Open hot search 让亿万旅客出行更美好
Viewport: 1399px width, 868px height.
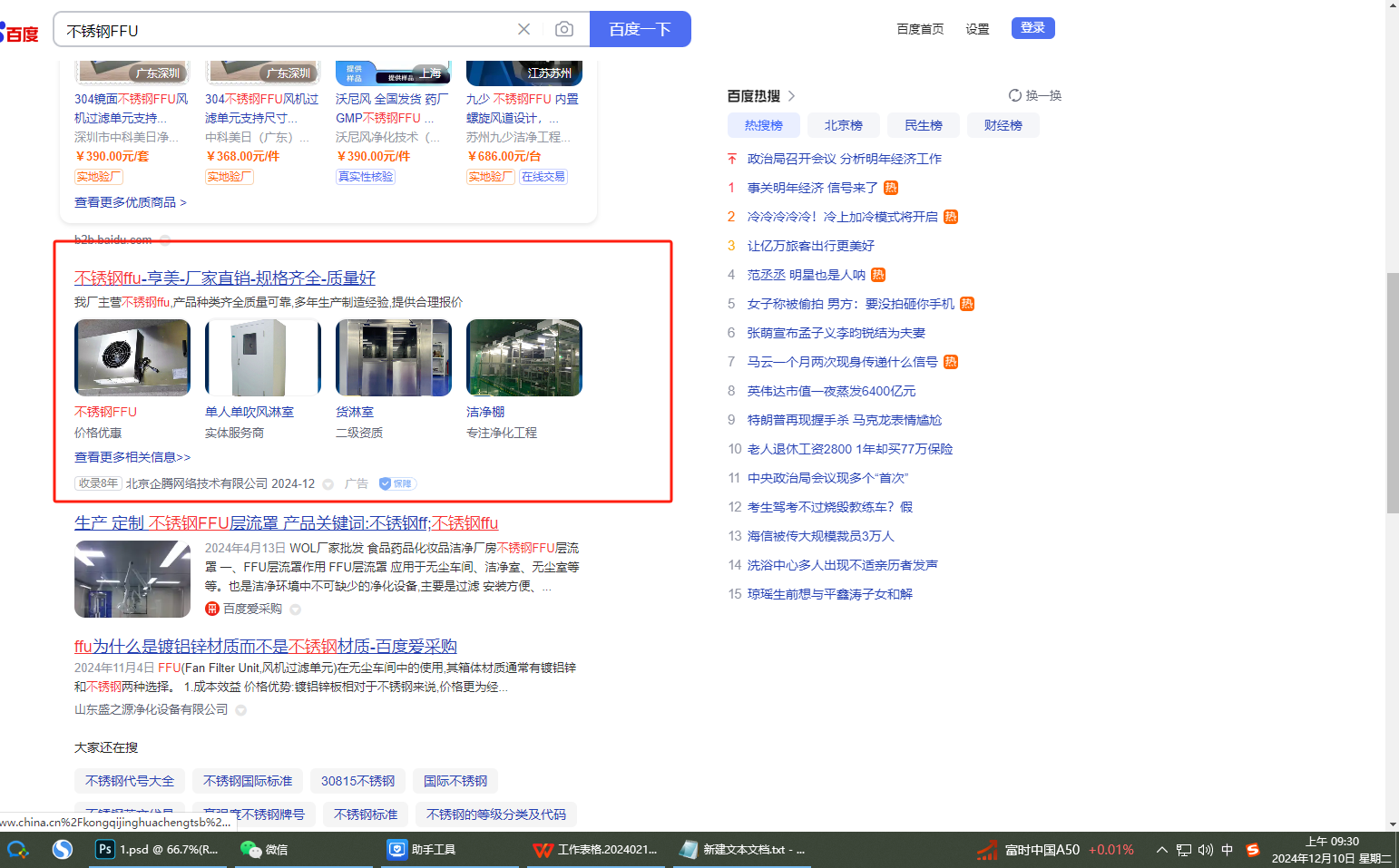[x=811, y=246]
